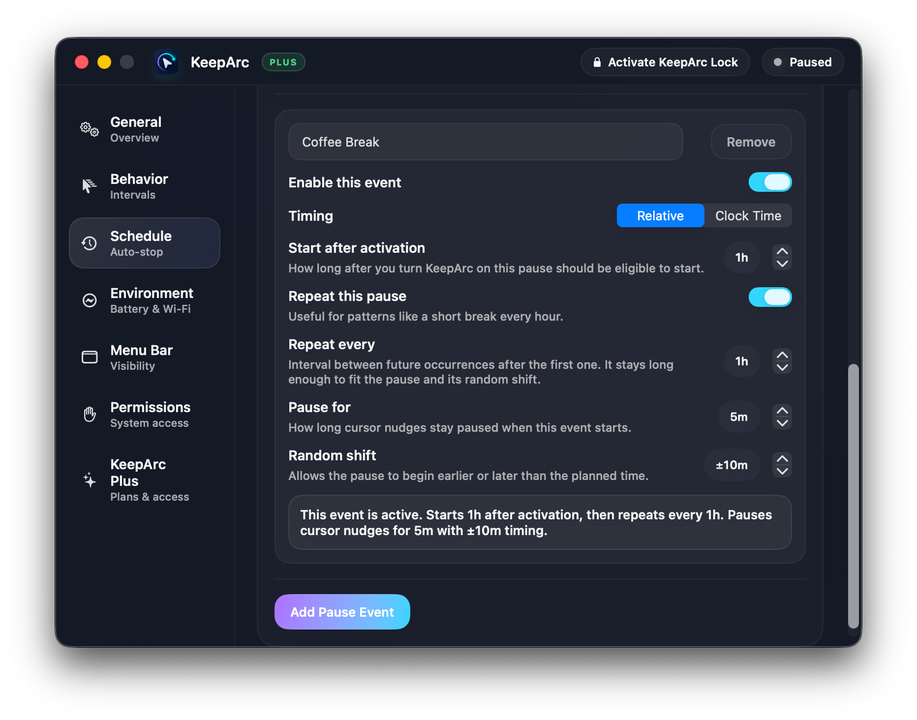Open the Permissions System access section
This screenshot has width=917, height=720.
click(144, 414)
